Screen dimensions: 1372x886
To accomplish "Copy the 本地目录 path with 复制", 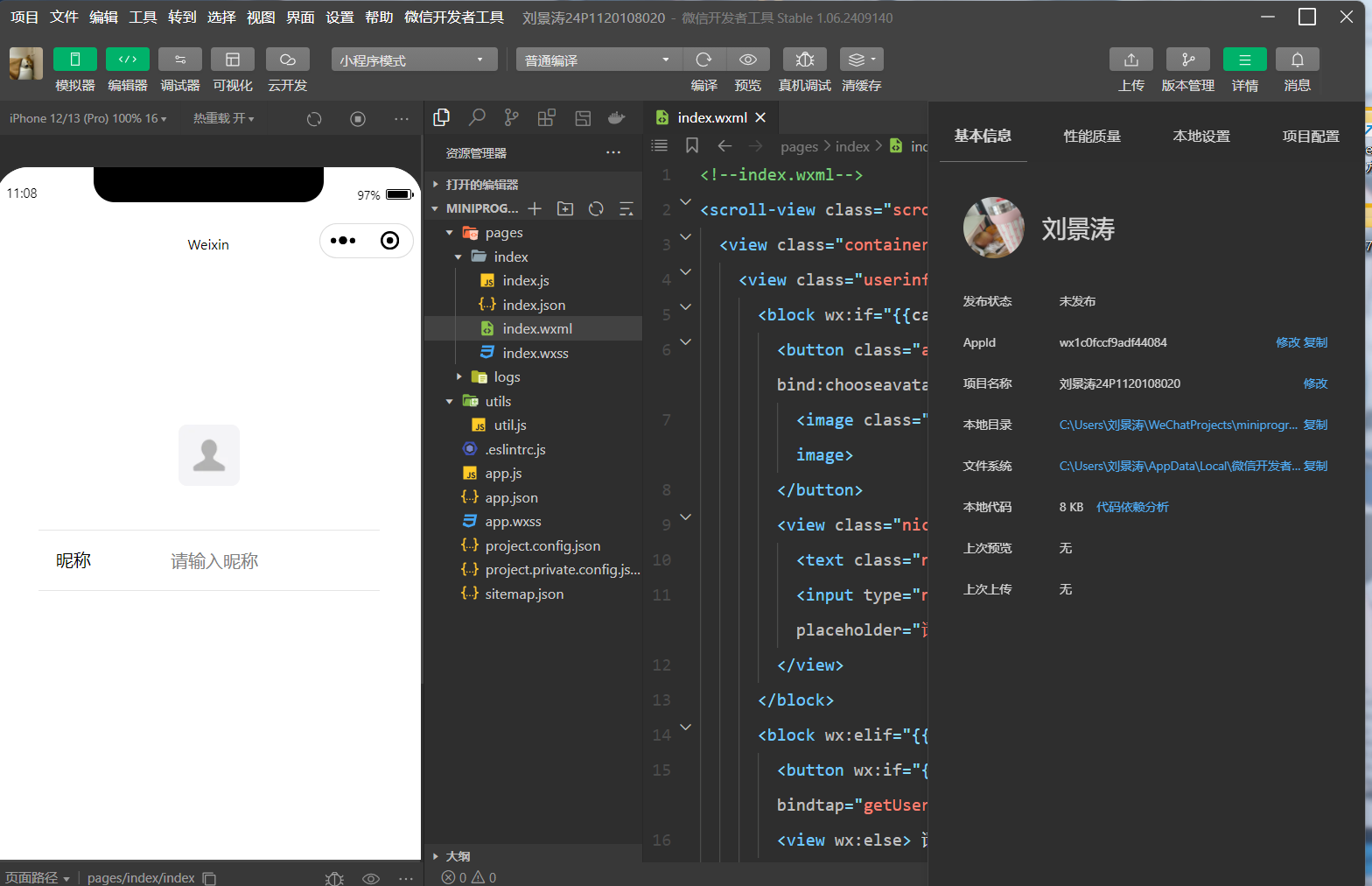I will pos(1315,425).
